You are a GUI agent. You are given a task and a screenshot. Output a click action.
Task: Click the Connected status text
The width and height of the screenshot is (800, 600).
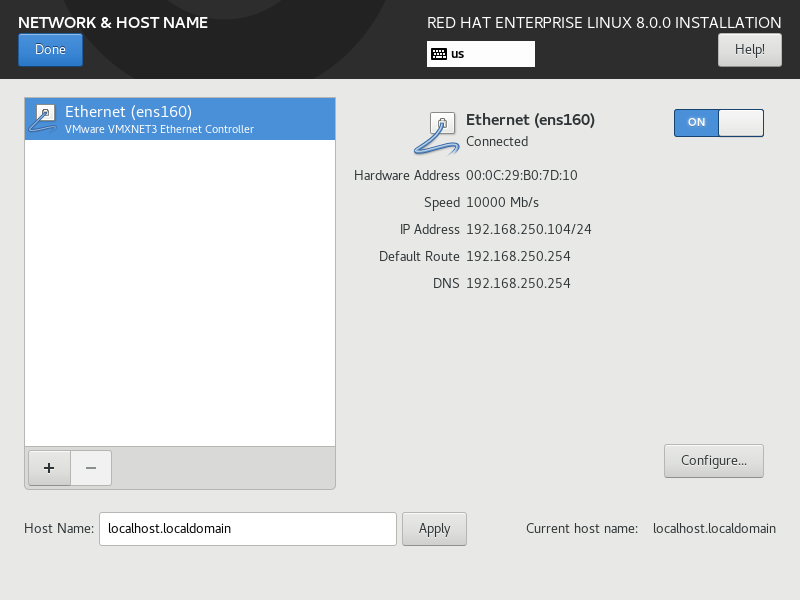pyautogui.click(x=497, y=141)
